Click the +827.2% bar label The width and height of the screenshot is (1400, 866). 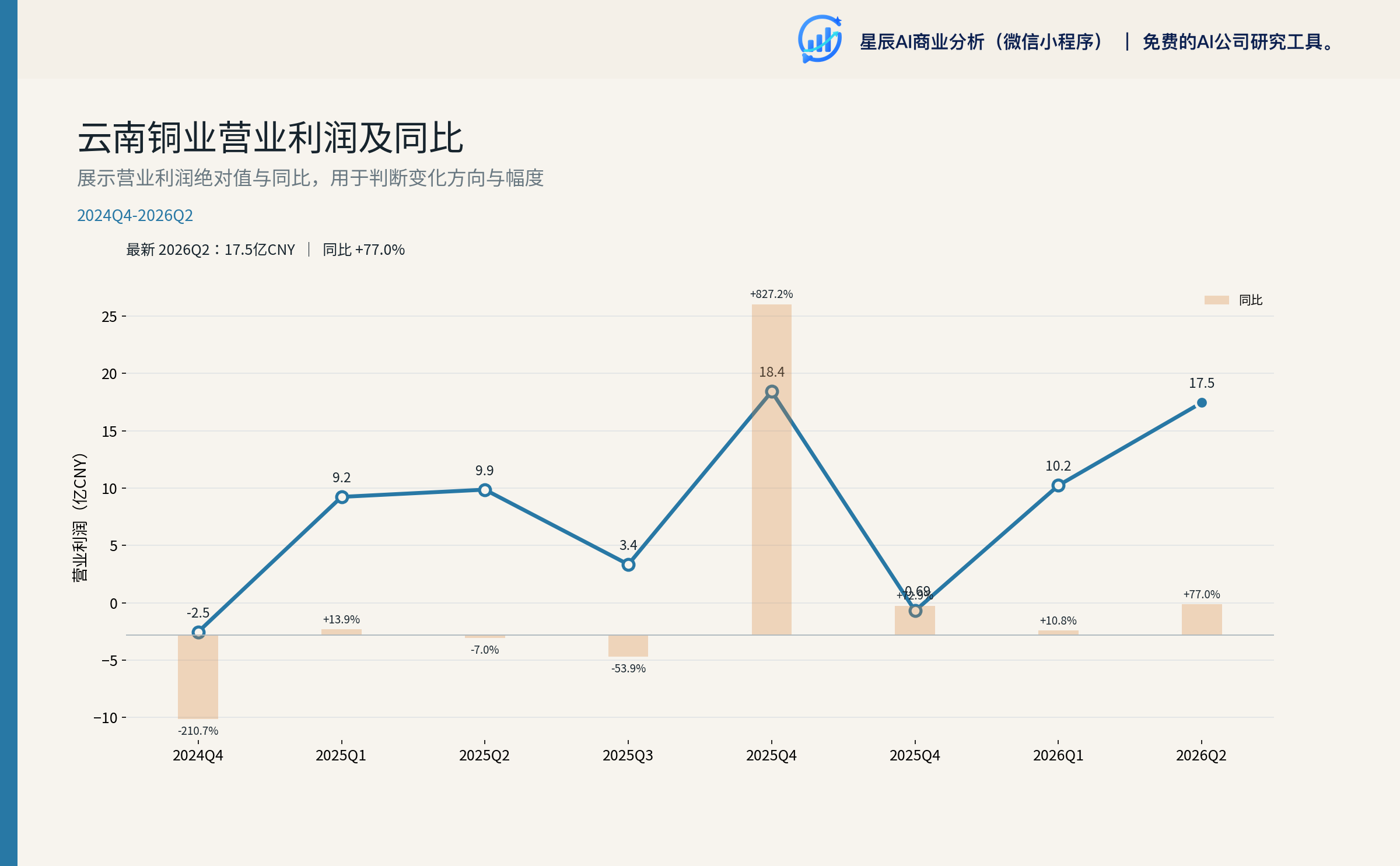(x=772, y=294)
